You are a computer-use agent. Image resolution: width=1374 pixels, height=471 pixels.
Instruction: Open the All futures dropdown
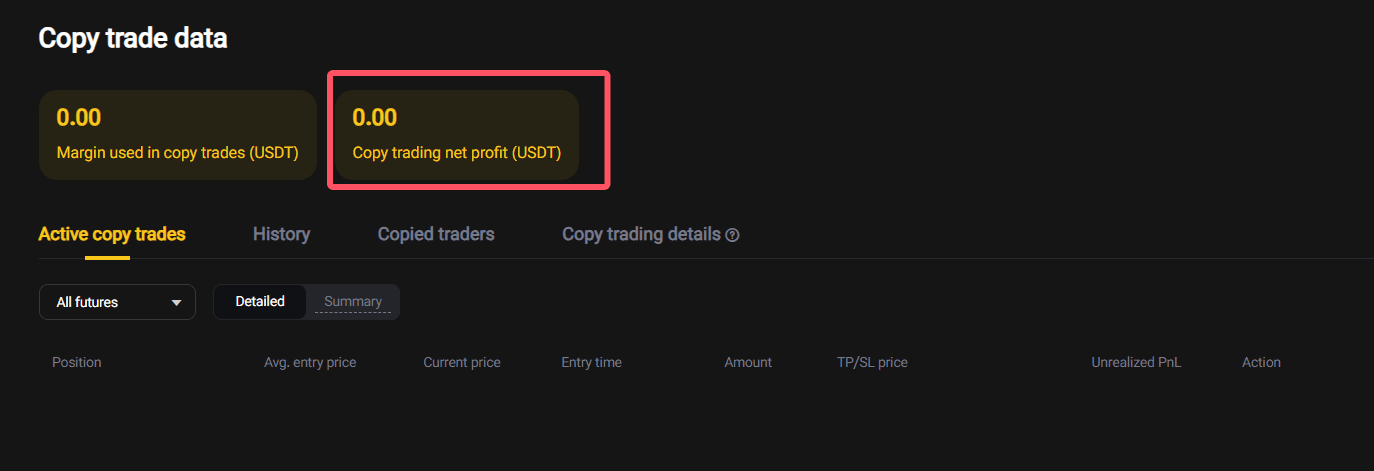click(117, 302)
